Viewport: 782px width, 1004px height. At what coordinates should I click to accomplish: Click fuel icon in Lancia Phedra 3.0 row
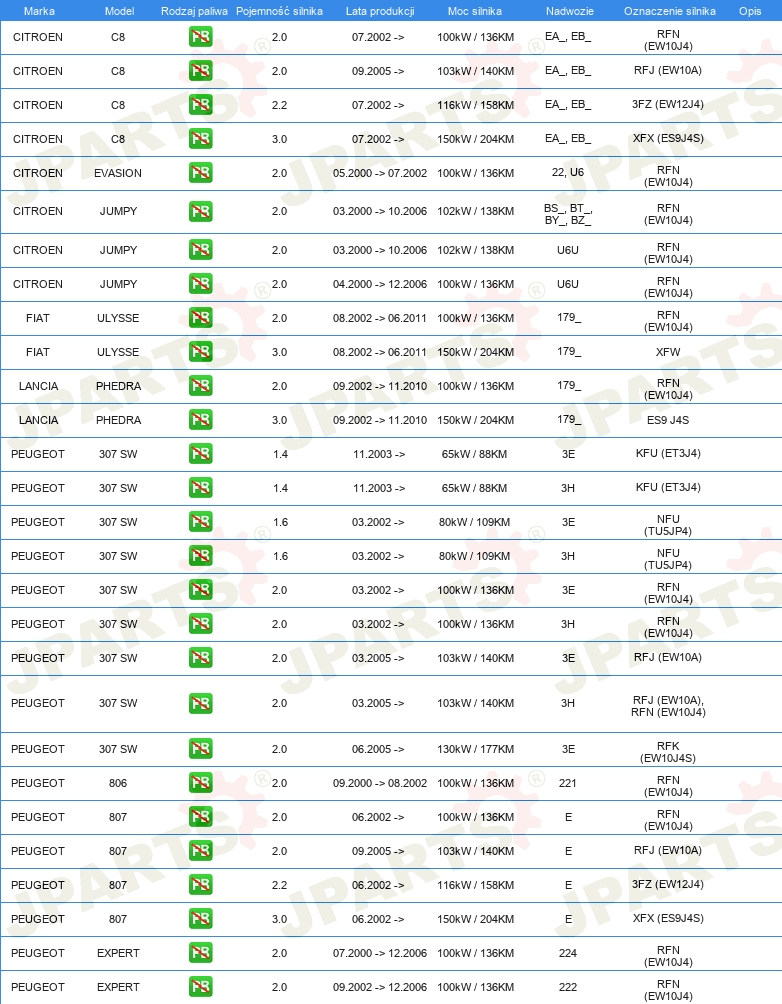200,419
